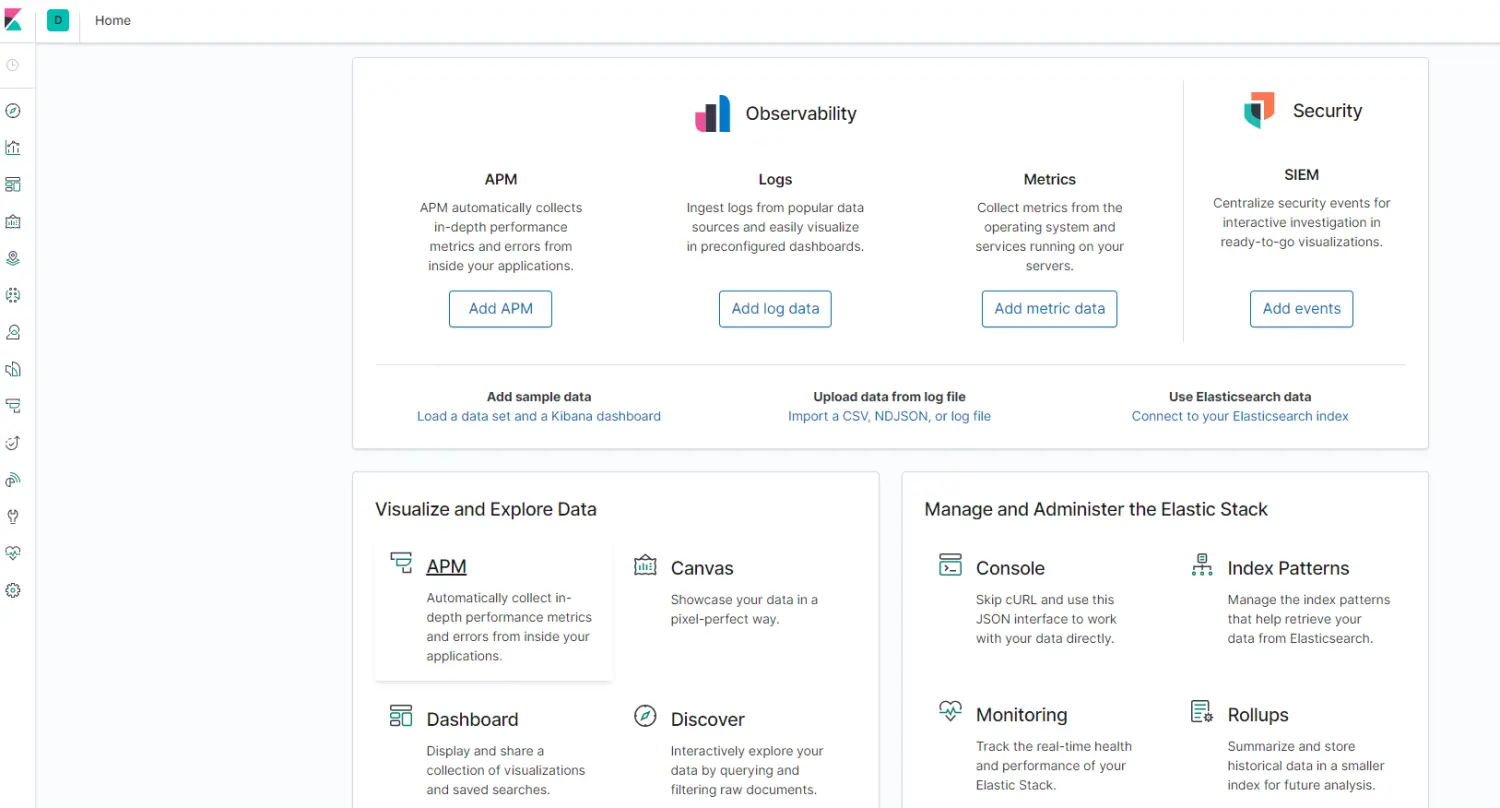Follow Connect to your Elasticsearch index link
This screenshot has width=1500, height=808.
[1240, 416]
